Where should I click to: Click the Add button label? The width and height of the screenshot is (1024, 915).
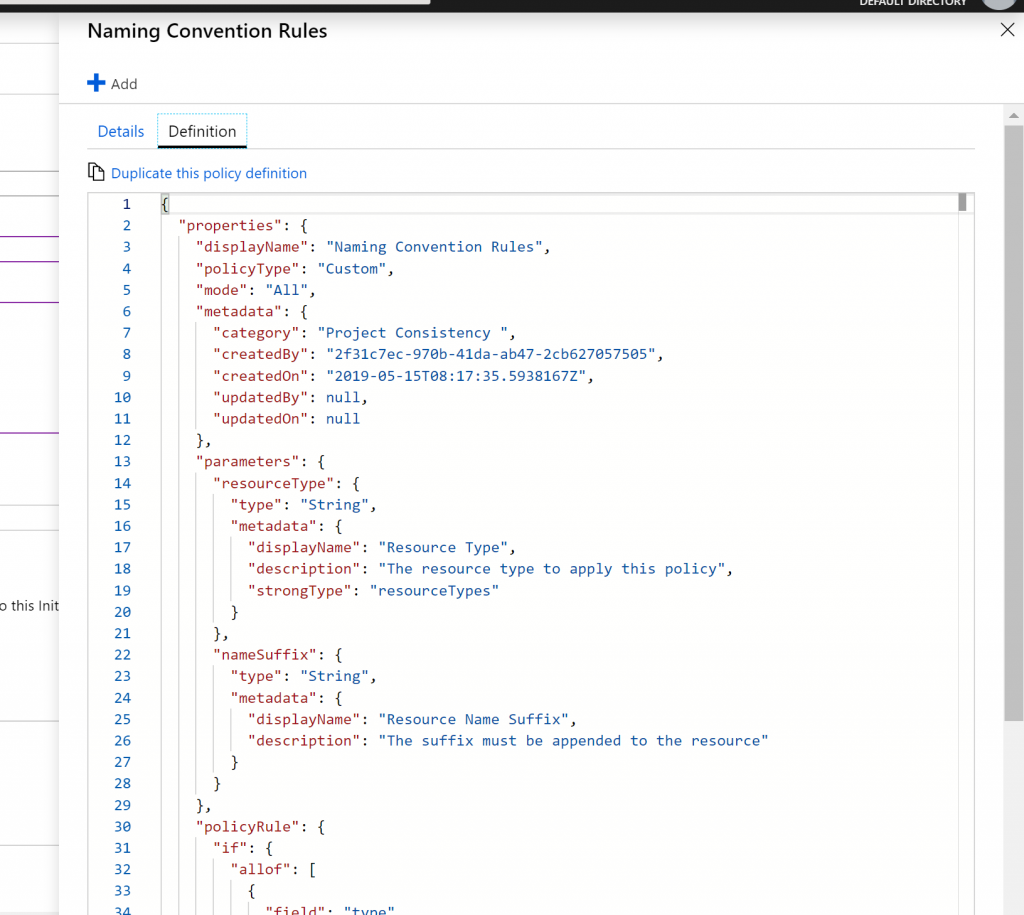click(x=124, y=84)
